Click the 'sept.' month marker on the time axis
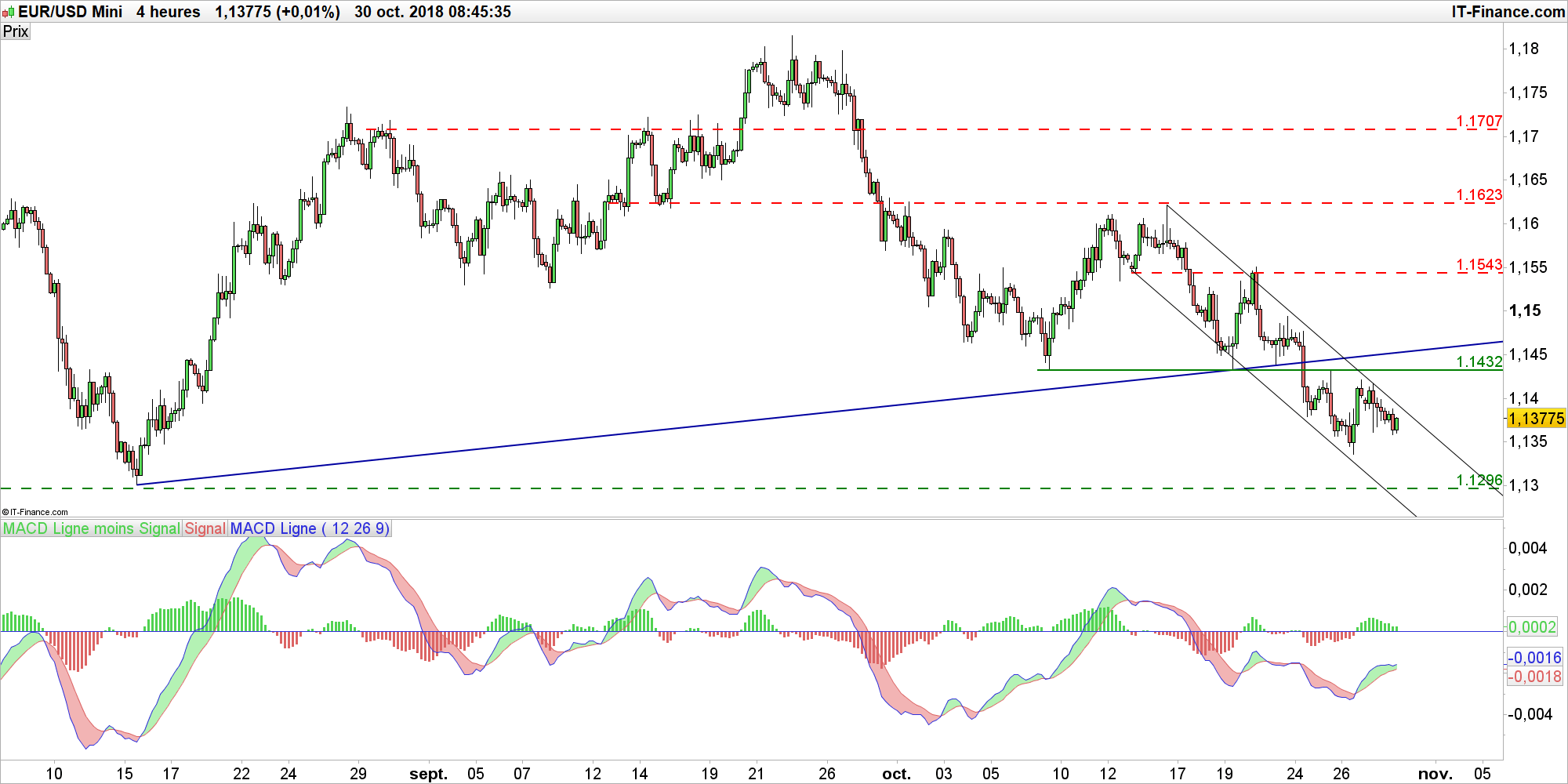Image resolution: width=1568 pixels, height=784 pixels. [428, 774]
